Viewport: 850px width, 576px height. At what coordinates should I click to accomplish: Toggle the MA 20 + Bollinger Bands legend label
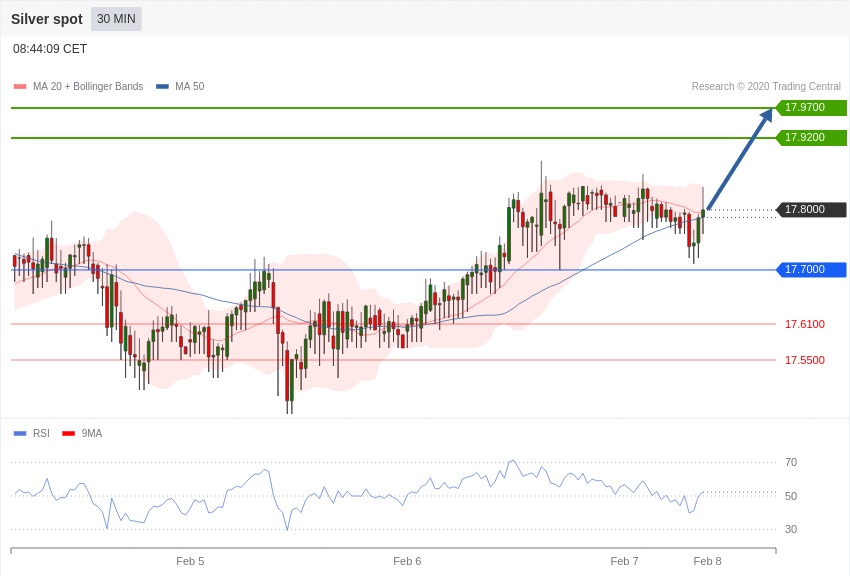88,87
